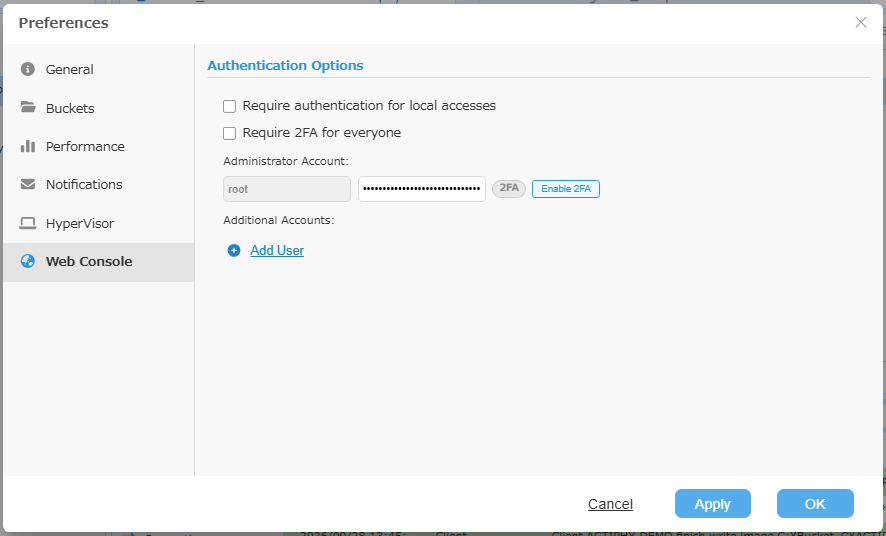886x536 pixels.
Task: Click the General info icon
Action: click(28, 69)
